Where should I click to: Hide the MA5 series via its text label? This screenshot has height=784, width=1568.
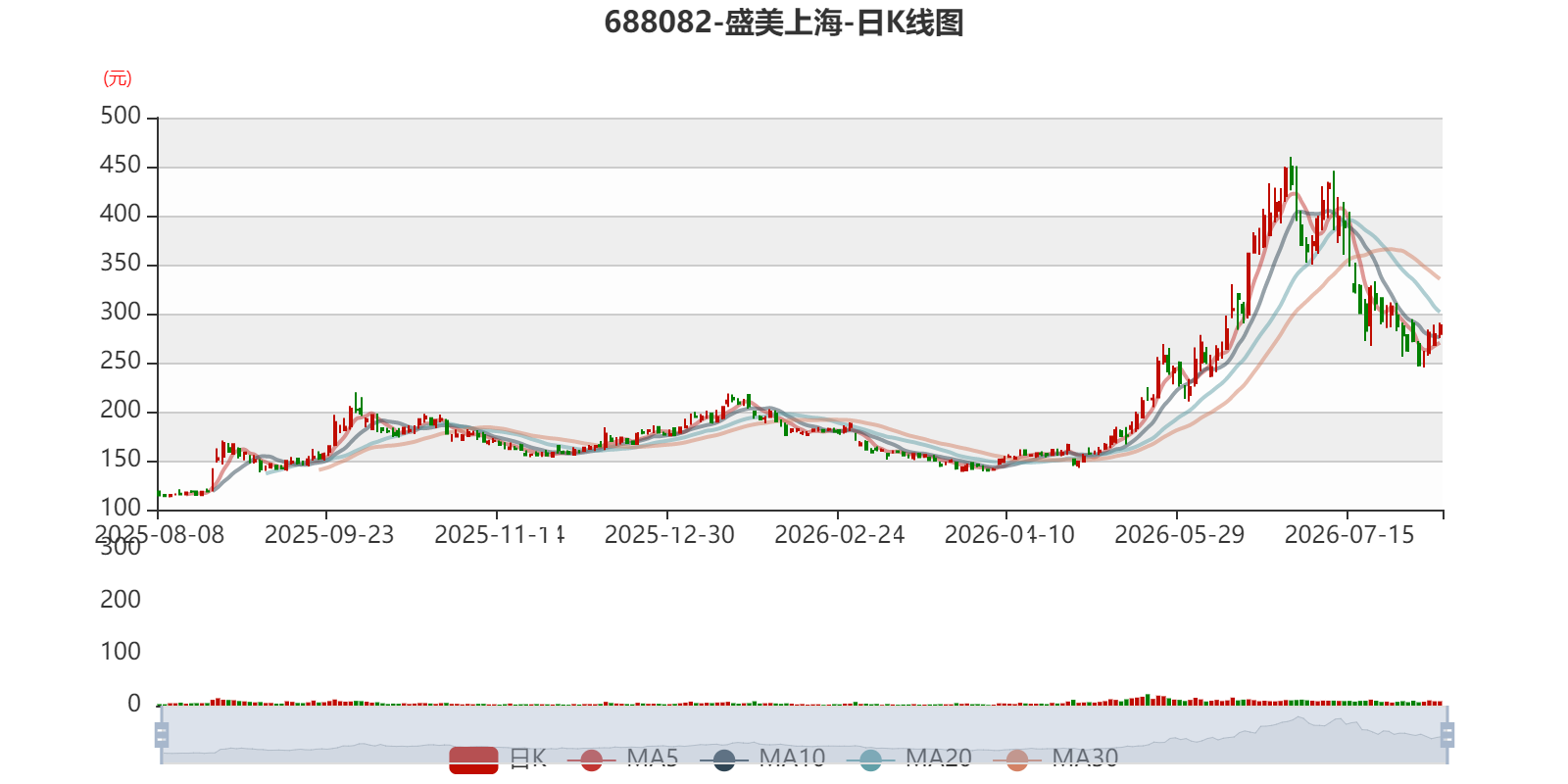[653, 758]
